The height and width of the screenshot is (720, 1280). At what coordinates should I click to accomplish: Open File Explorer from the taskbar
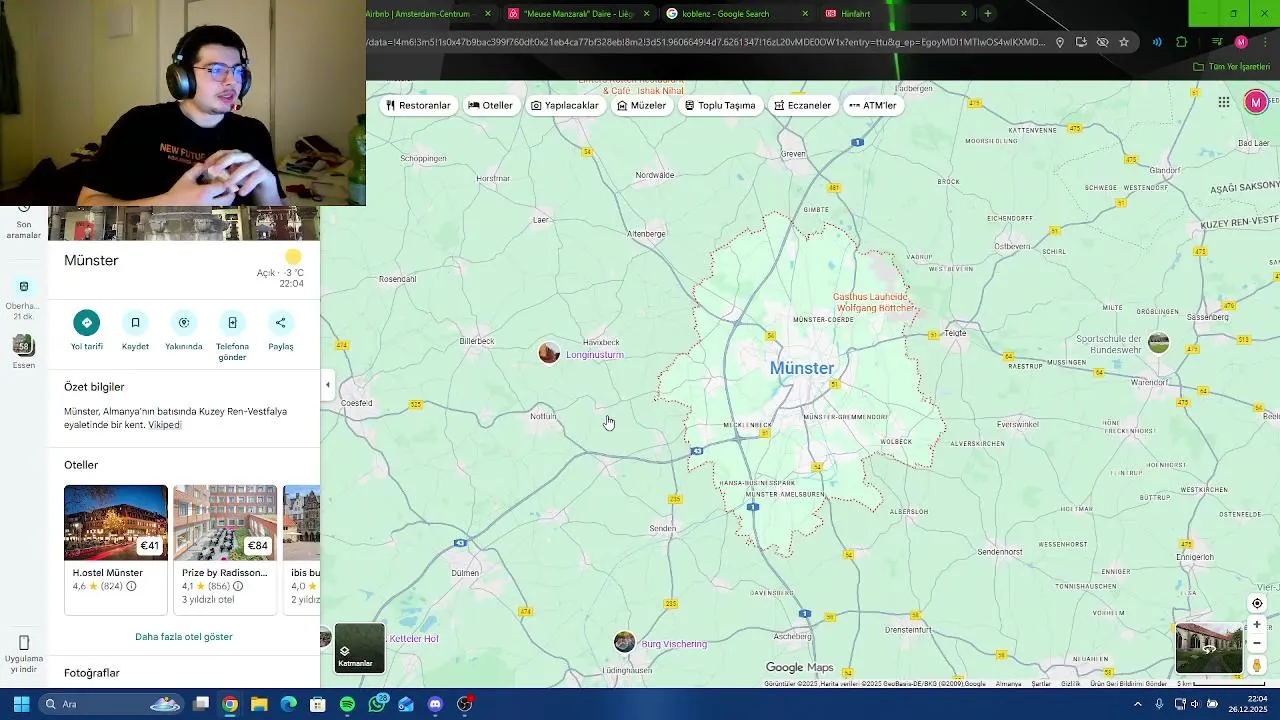coord(259,704)
